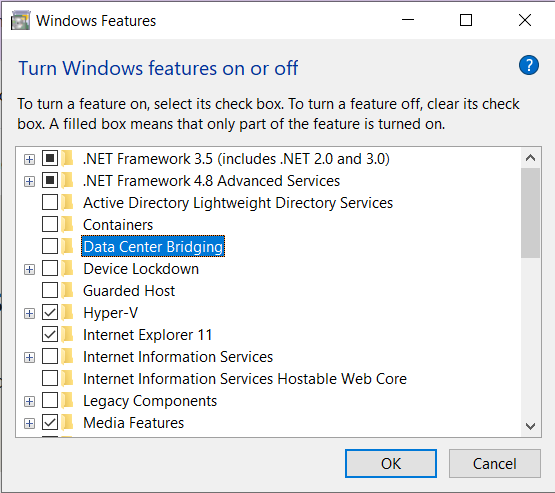Click the folder icon beside Guarded Host
555x493 pixels.
pos(67,291)
